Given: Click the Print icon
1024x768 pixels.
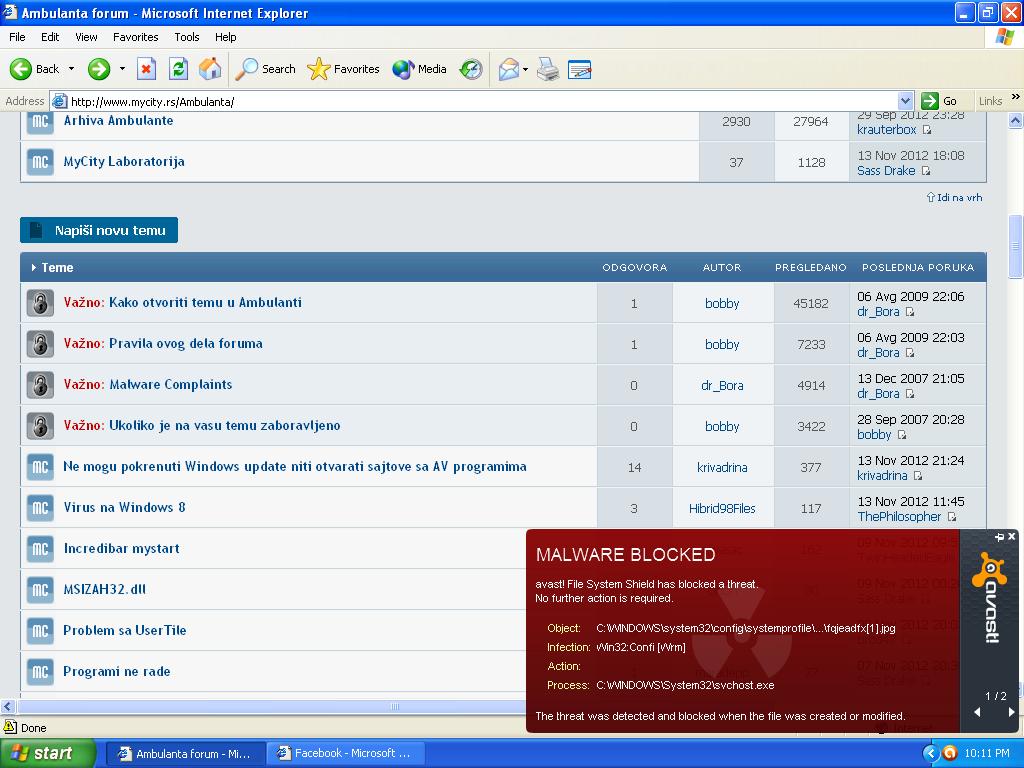Looking at the screenshot, I should tap(548, 69).
